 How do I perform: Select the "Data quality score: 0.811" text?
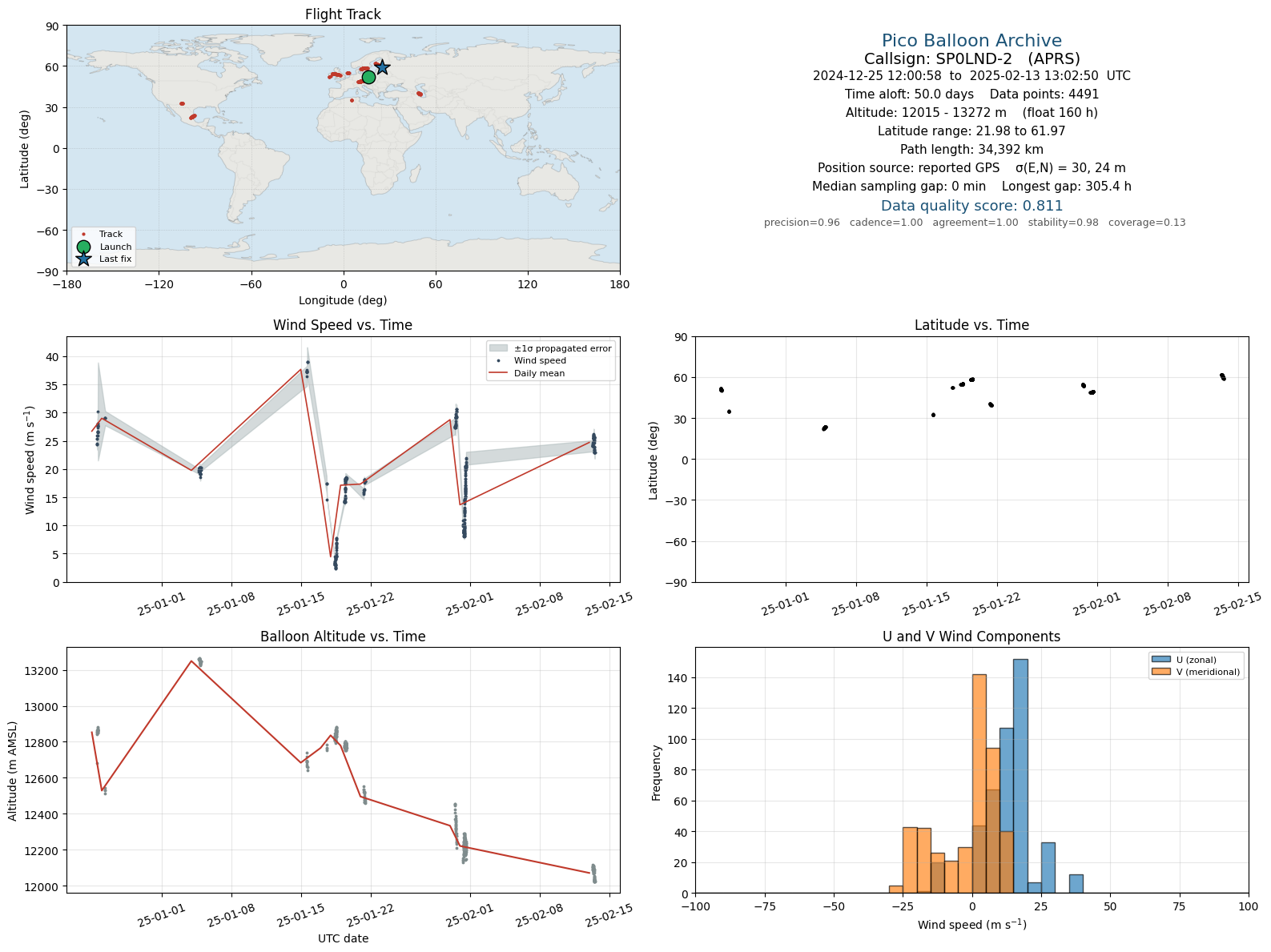point(971,206)
